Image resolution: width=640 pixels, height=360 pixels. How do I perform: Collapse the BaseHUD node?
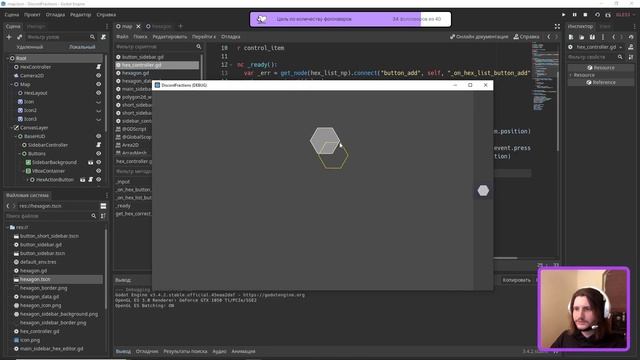[16, 136]
